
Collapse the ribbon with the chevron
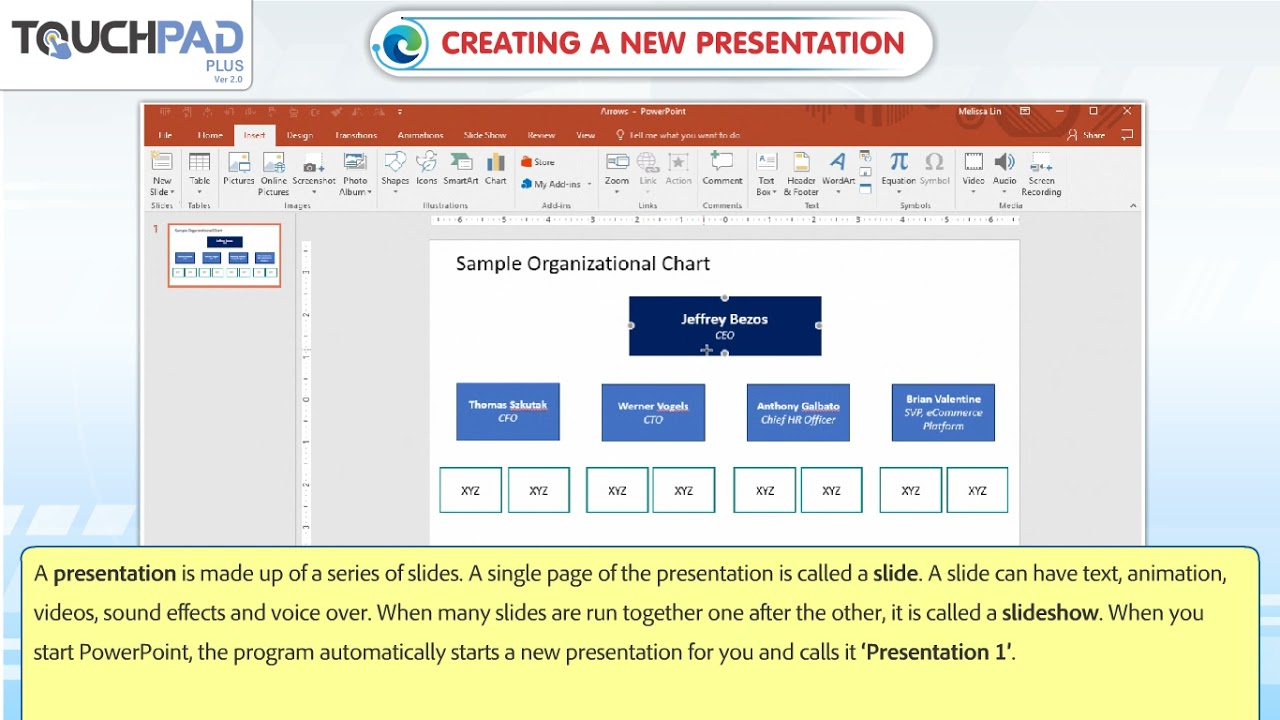tap(1133, 205)
